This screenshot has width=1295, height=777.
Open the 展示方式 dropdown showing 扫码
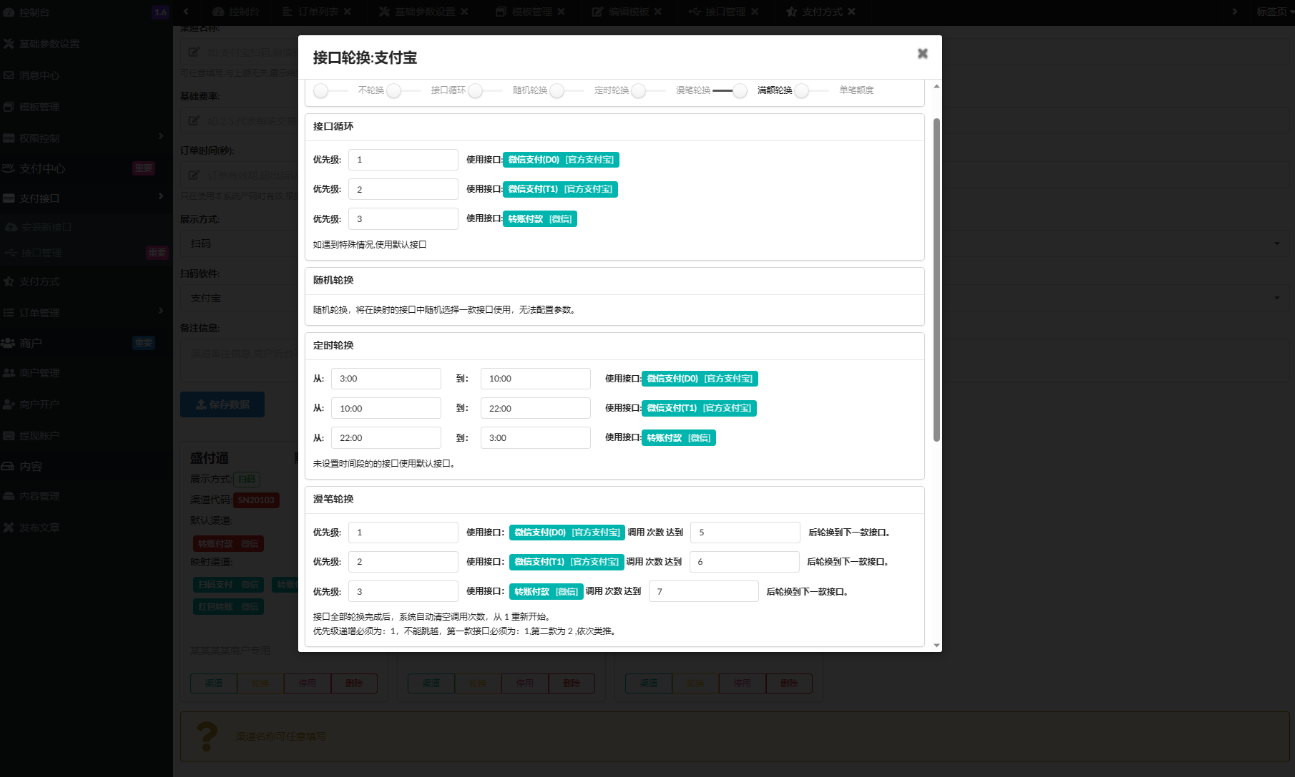point(733,243)
